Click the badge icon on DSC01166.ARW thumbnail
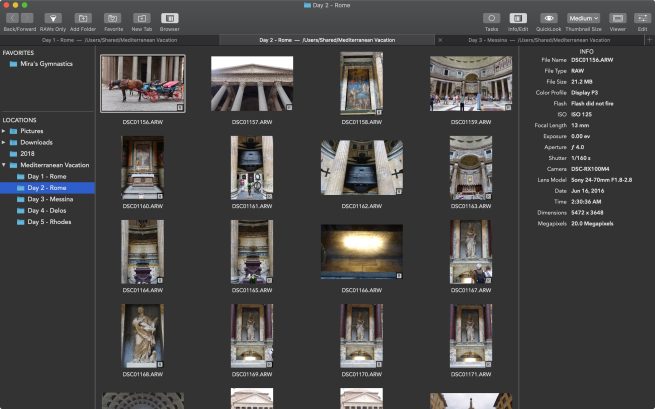 (399, 276)
